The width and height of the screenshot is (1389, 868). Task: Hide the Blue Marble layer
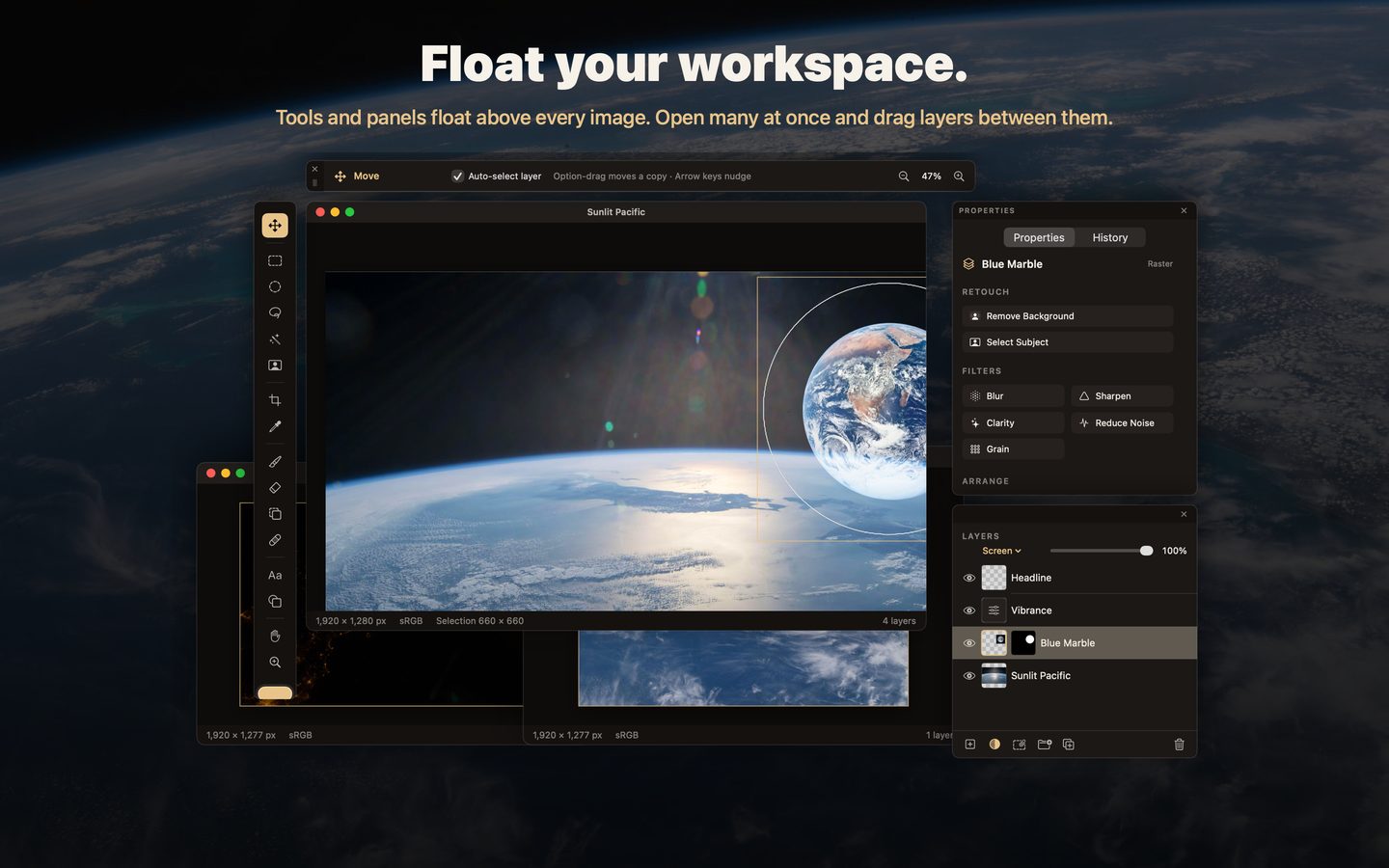point(969,643)
